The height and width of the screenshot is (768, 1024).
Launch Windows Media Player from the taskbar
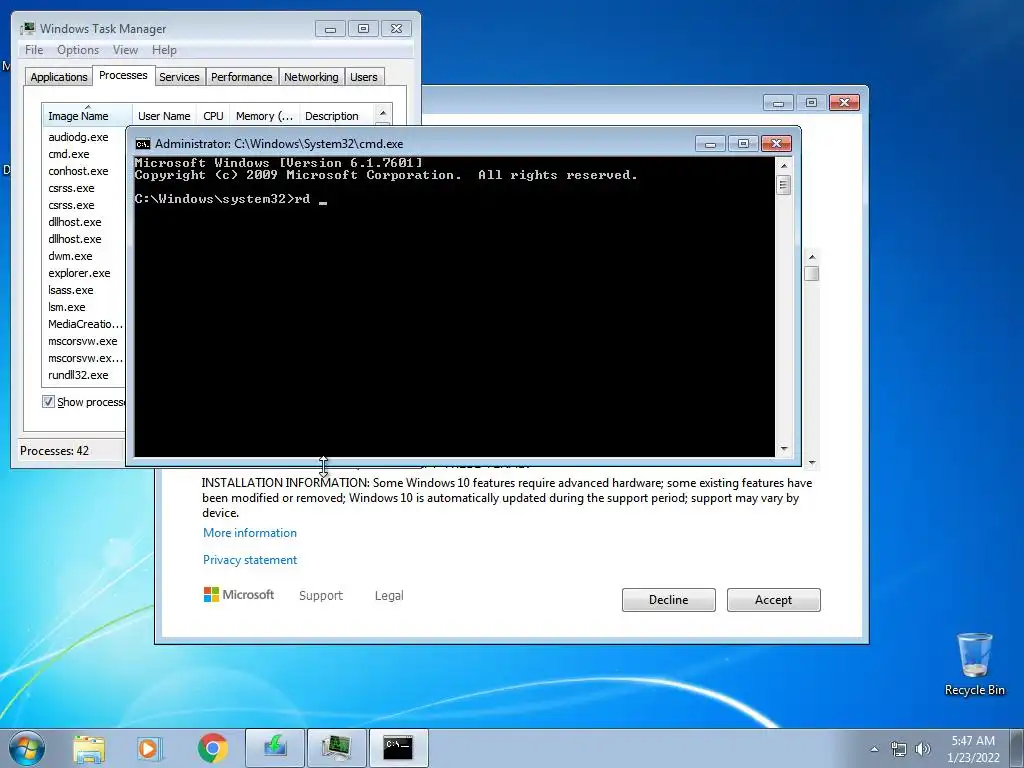(150, 749)
